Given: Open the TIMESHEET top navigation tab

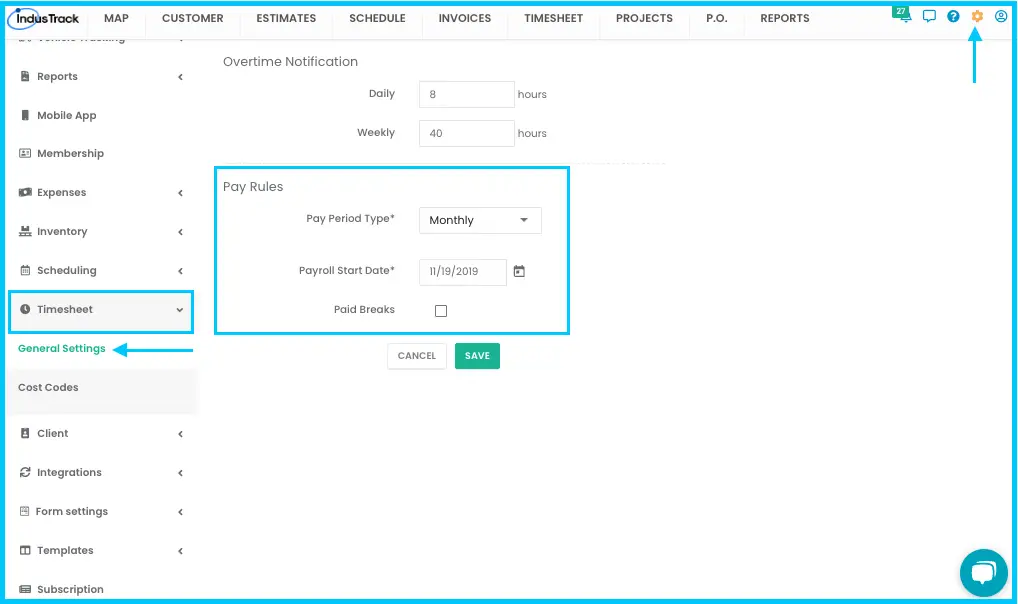Looking at the screenshot, I should [554, 18].
